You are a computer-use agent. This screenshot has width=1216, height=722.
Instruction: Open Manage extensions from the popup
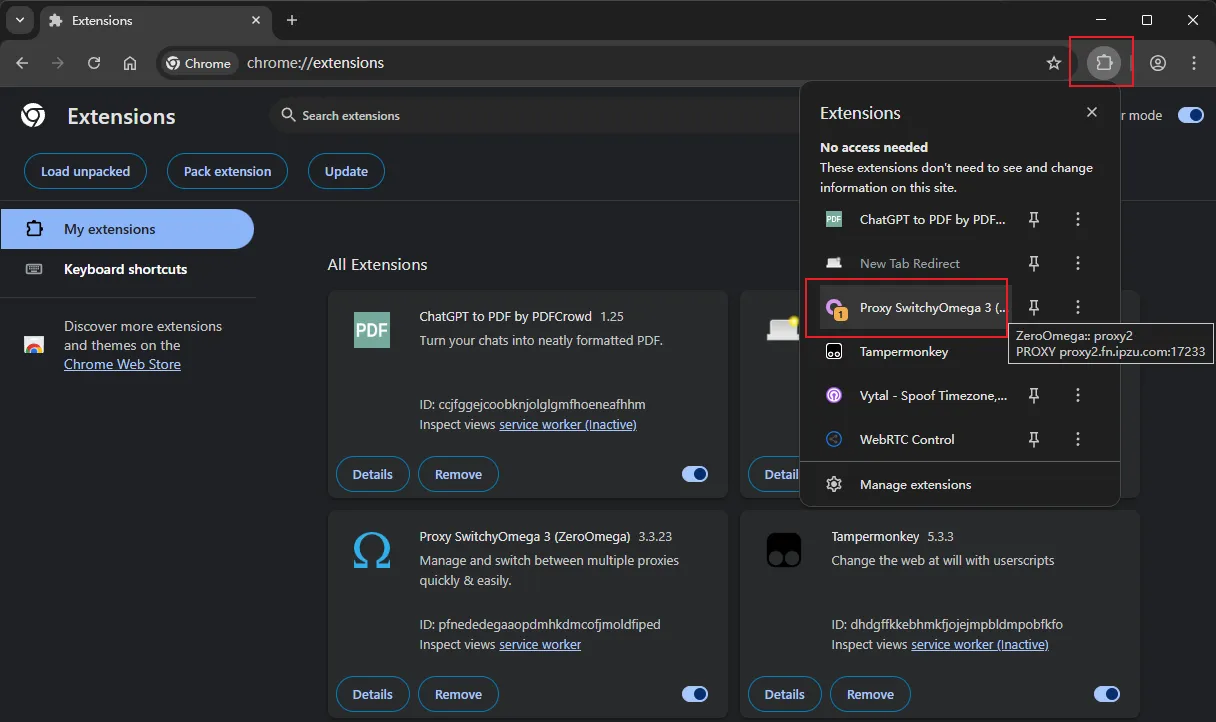960,484
